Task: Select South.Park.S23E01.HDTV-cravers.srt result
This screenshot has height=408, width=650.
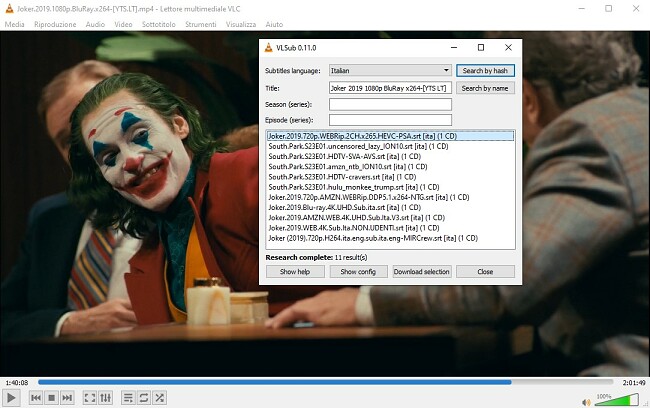Action: [390, 177]
